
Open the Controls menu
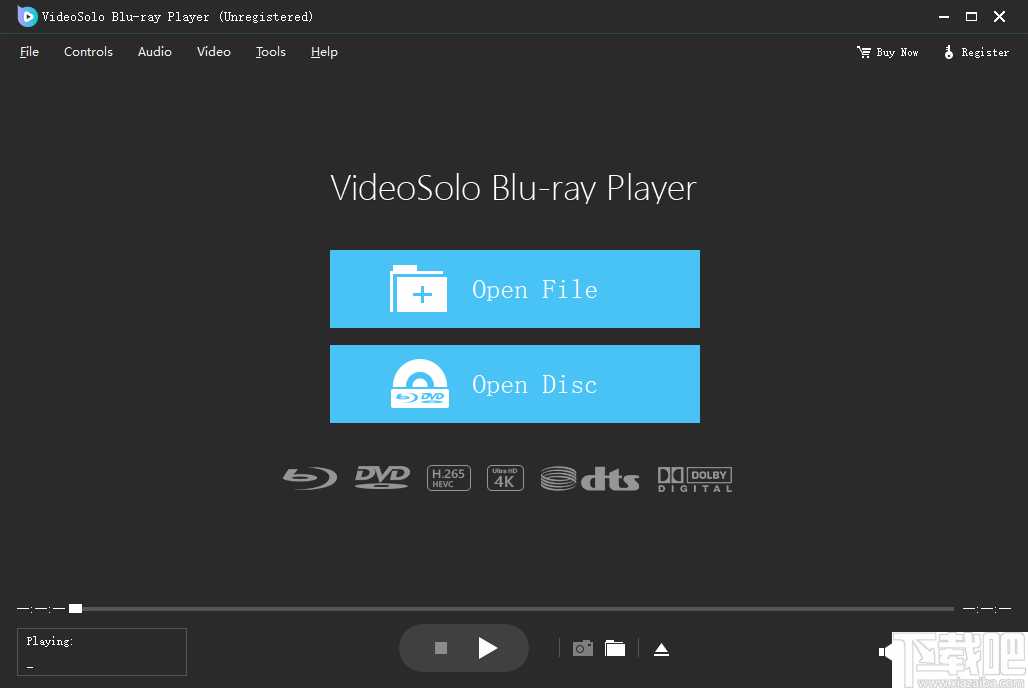pos(88,52)
